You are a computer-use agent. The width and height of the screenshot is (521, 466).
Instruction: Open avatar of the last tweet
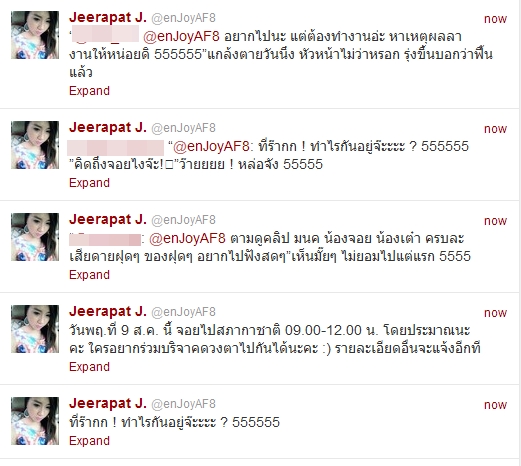pos(35,421)
